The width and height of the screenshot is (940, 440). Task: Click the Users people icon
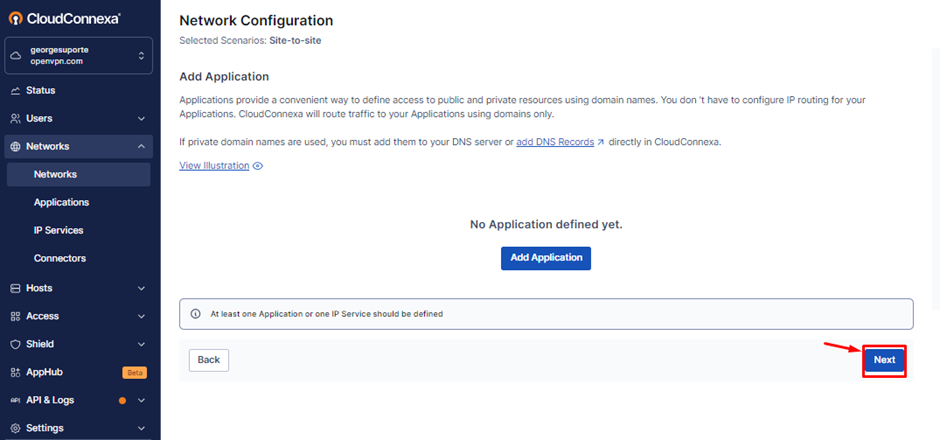pos(16,119)
